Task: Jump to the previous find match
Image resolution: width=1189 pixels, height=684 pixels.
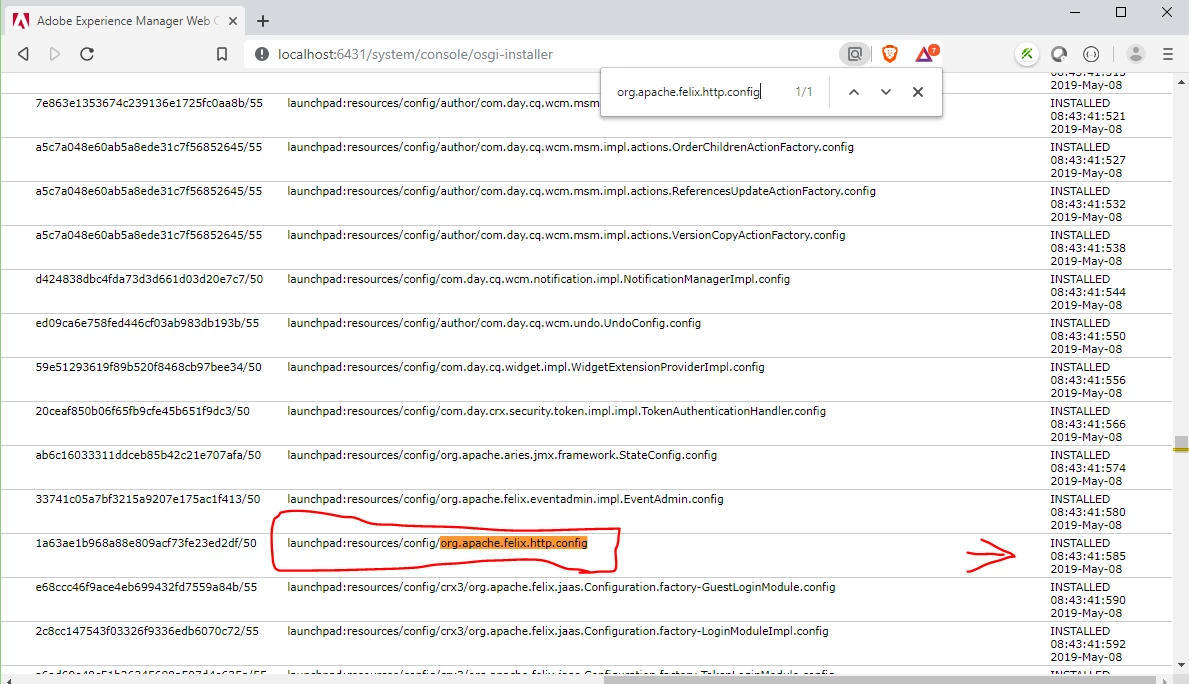Action: (854, 92)
